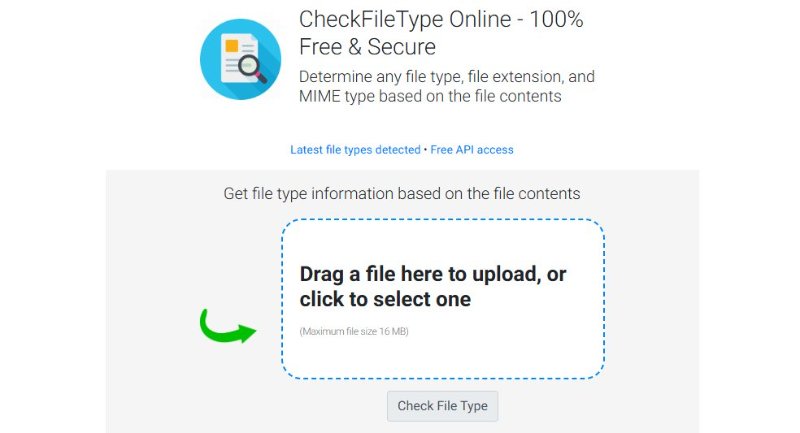Click the green curved arrow
800x433 pixels.
point(226,326)
